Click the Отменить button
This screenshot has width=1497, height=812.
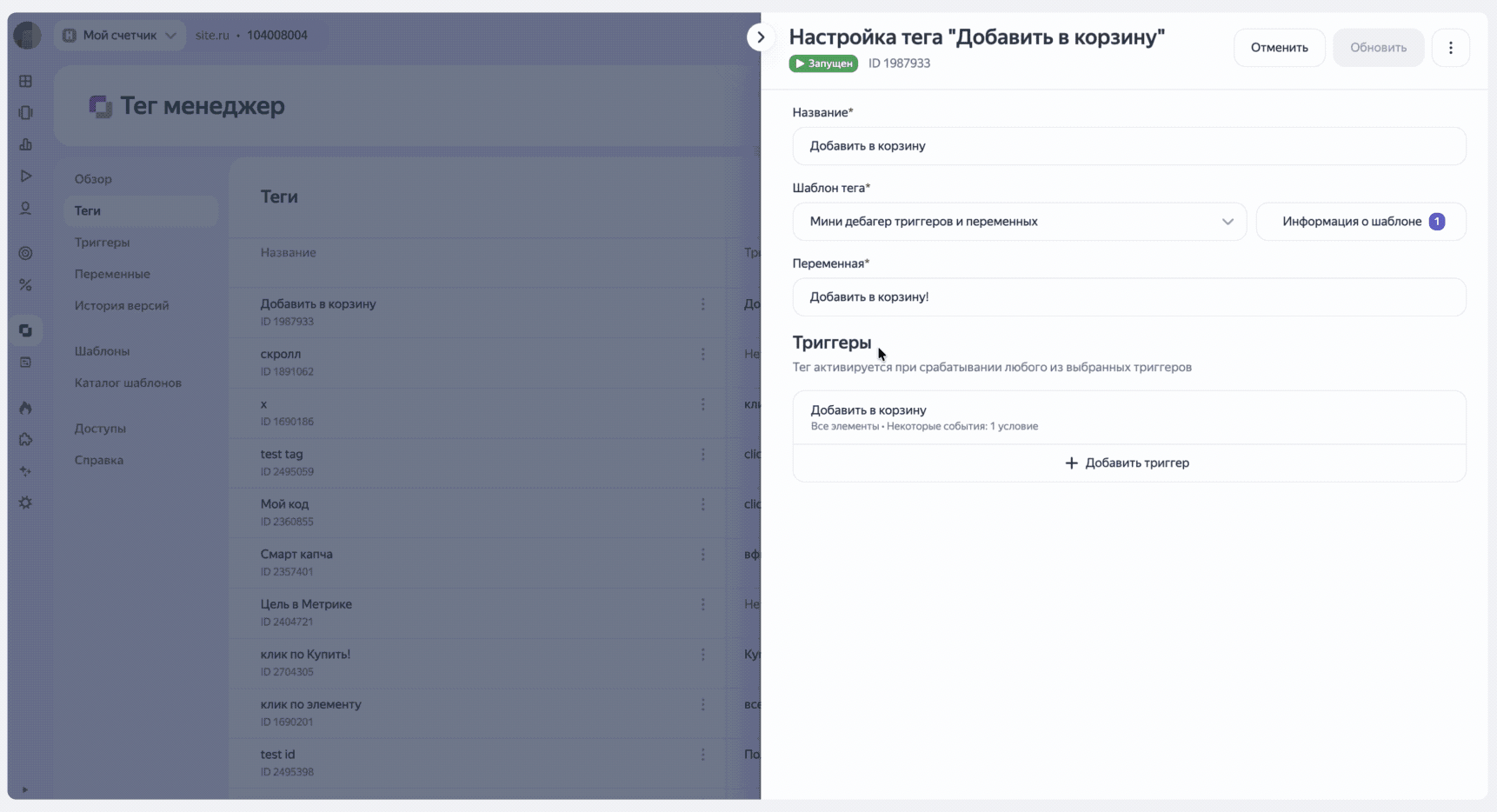1279,48
